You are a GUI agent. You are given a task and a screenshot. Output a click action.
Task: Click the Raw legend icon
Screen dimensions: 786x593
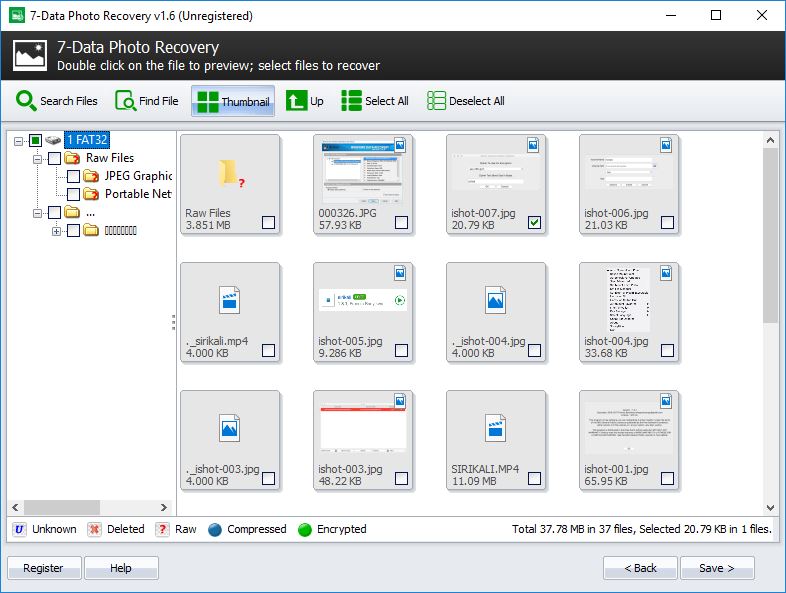click(162, 529)
